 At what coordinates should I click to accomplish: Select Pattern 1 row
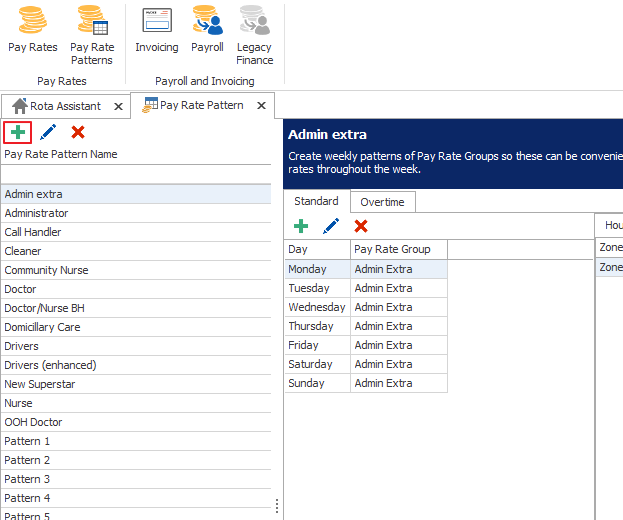(x=136, y=441)
